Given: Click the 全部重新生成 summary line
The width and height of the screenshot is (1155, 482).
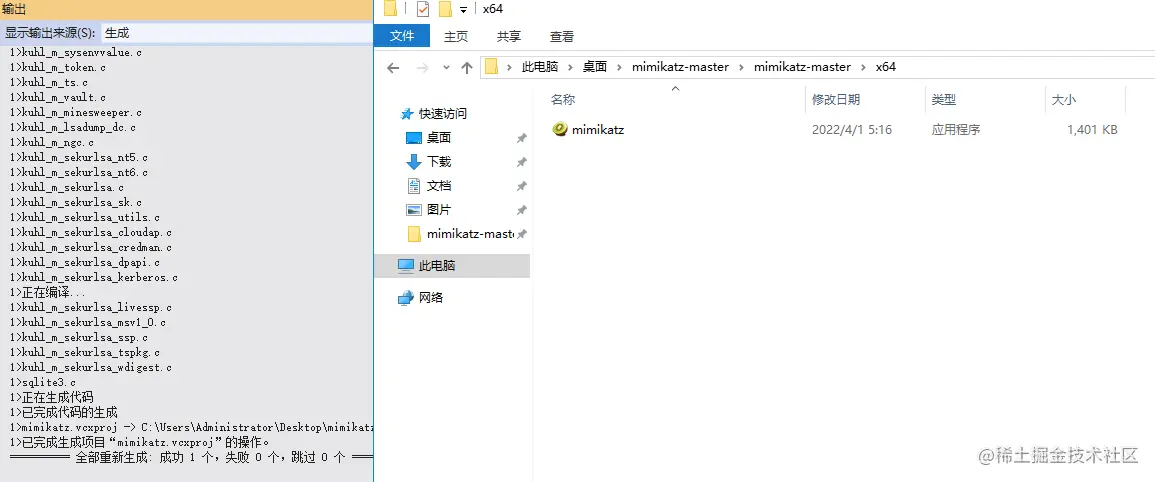Looking at the screenshot, I should tap(192, 458).
